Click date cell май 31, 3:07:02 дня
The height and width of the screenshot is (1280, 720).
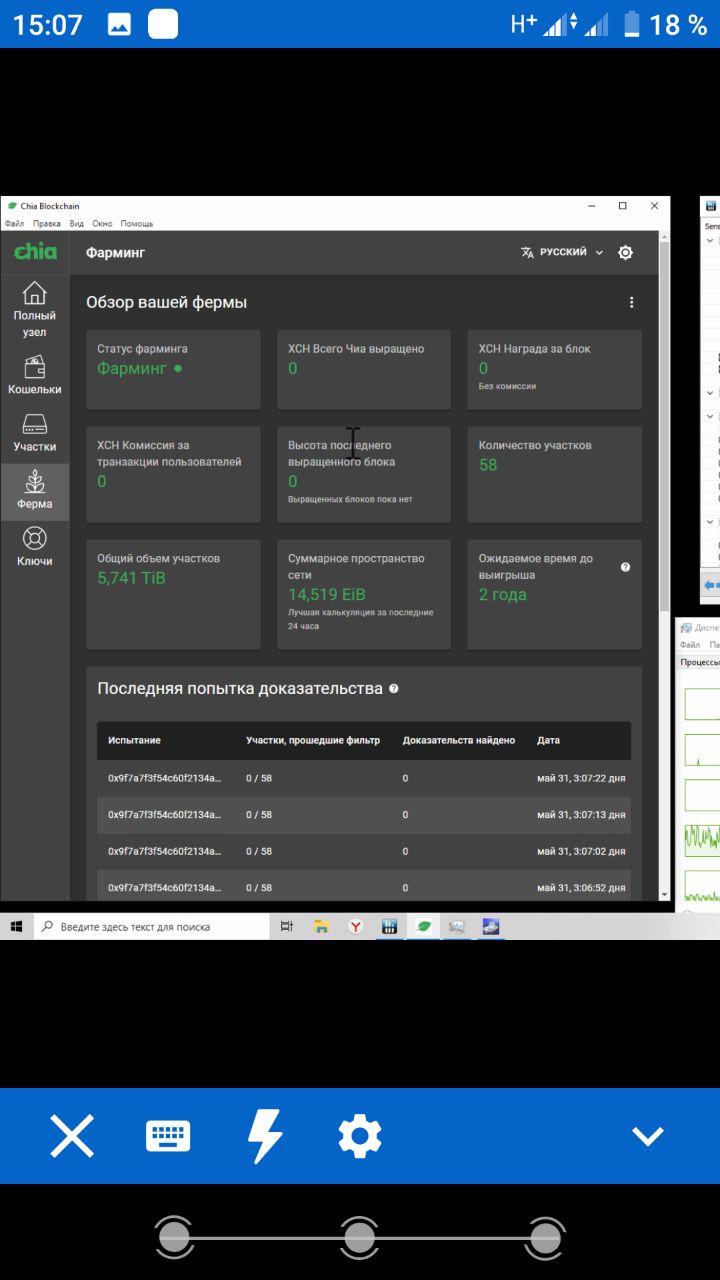pyautogui.click(x=581, y=851)
